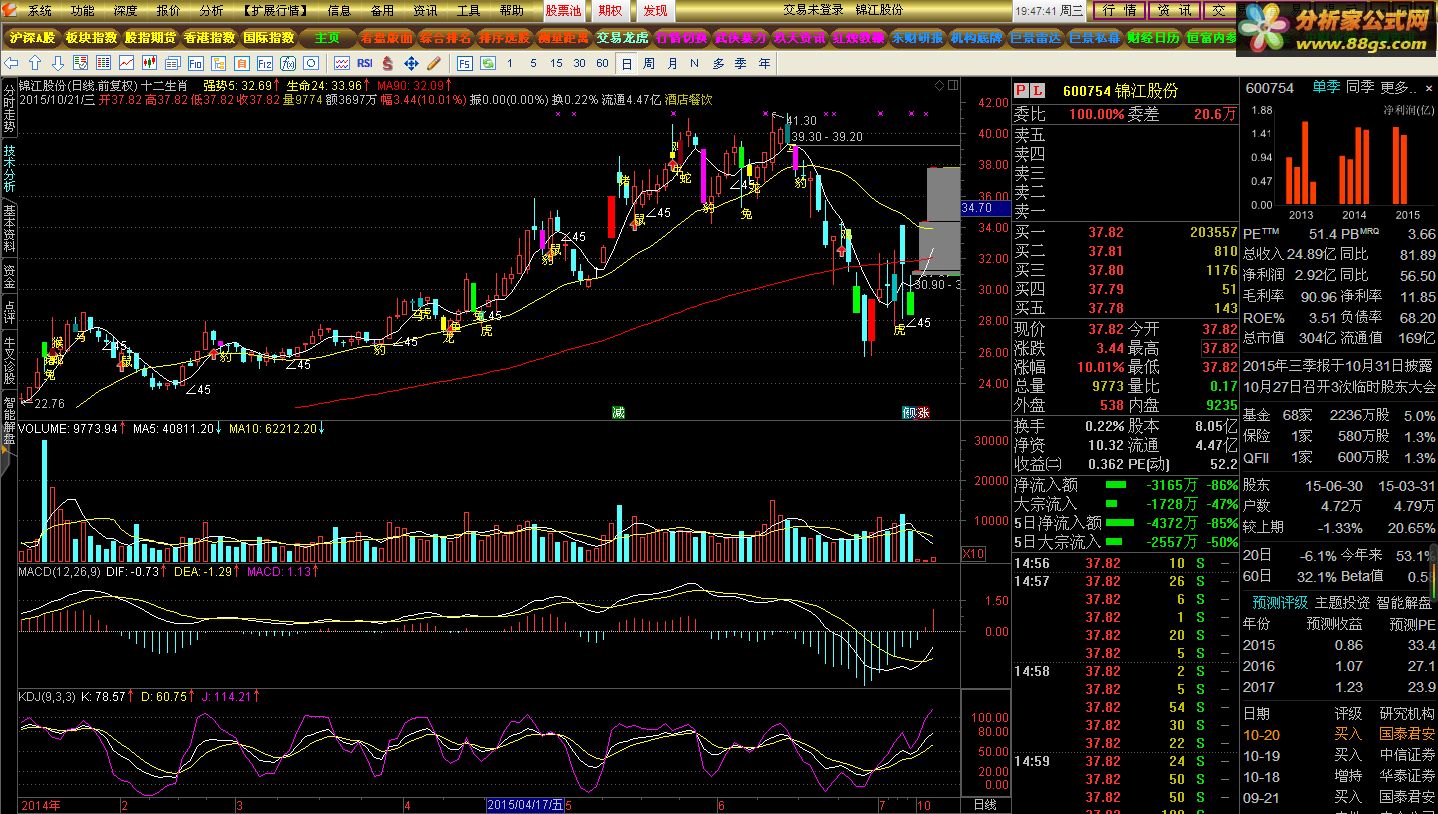Screen dimensions: 1438x814
Task: Open the f(x) formula manager icon
Action: [x=288, y=63]
